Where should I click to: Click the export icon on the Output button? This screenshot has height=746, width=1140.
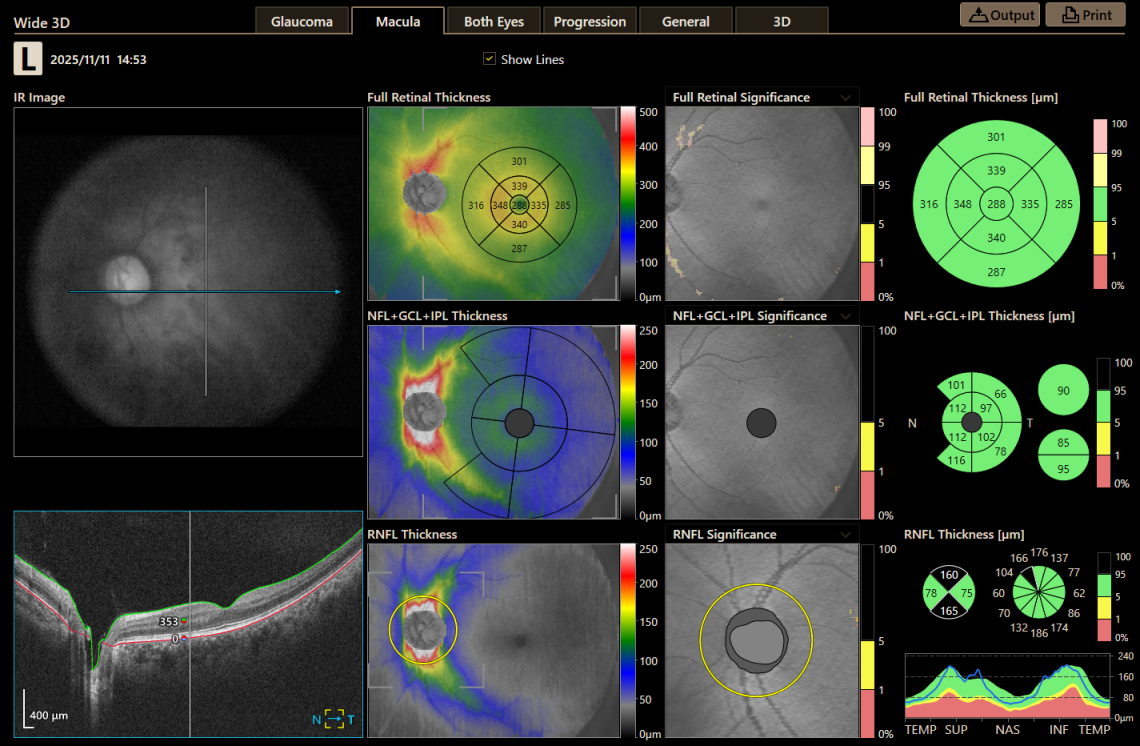click(x=979, y=15)
